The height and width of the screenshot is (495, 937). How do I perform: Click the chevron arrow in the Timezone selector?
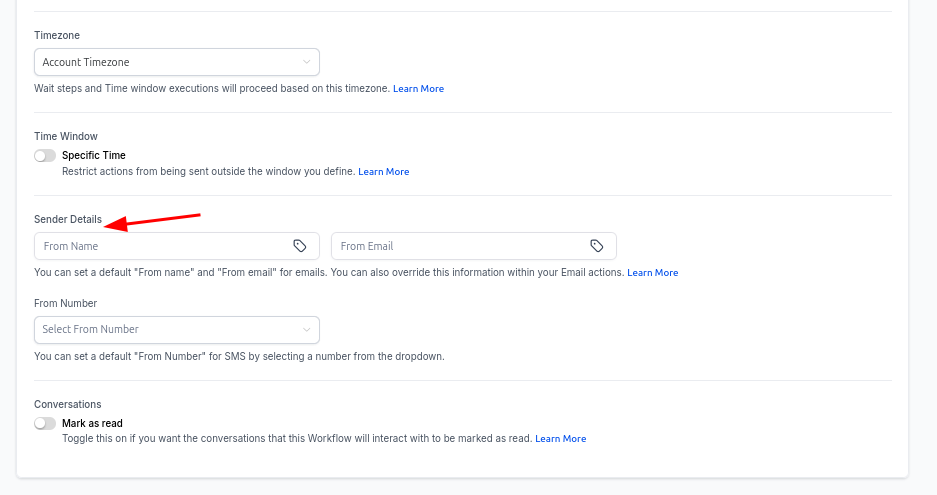307,62
